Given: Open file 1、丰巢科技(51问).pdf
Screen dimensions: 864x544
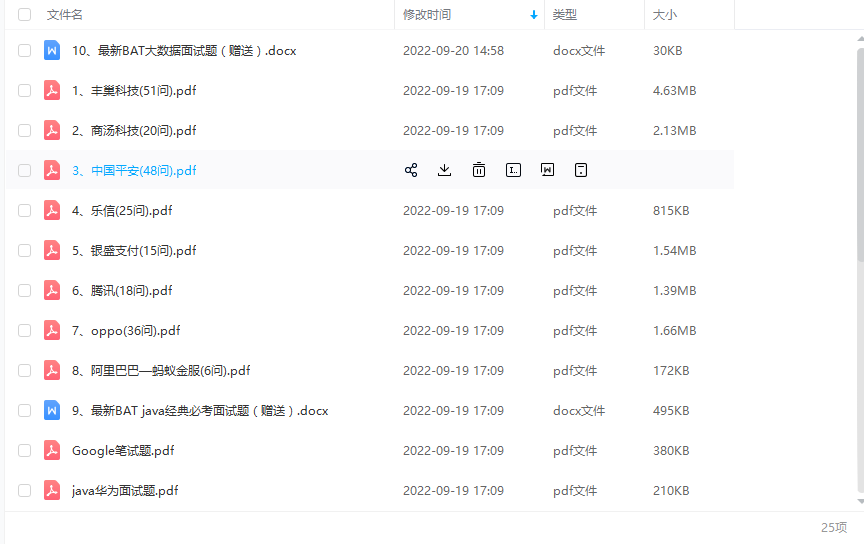Looking at the screenshot, I should [x=134, y=90].
